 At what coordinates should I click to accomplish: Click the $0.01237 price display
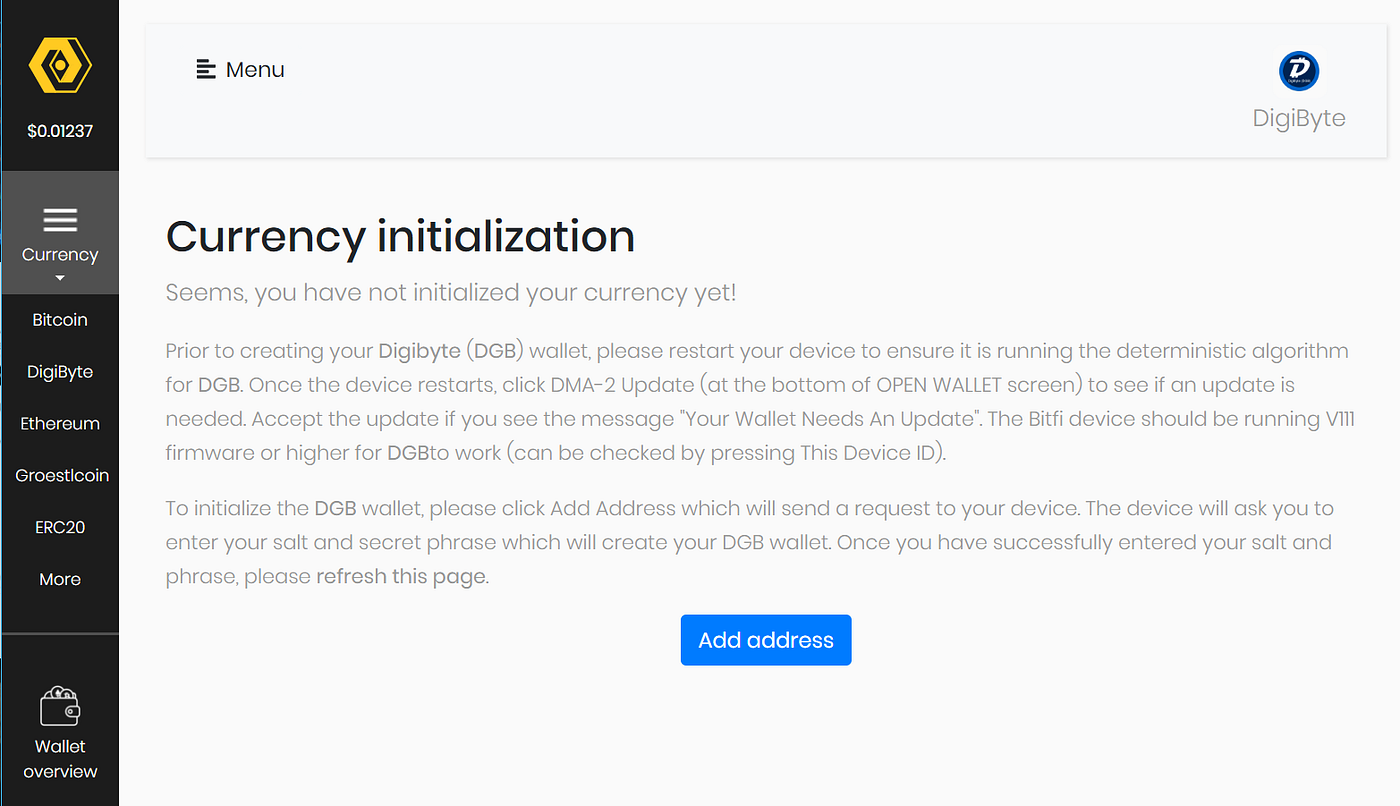(60, 131)
